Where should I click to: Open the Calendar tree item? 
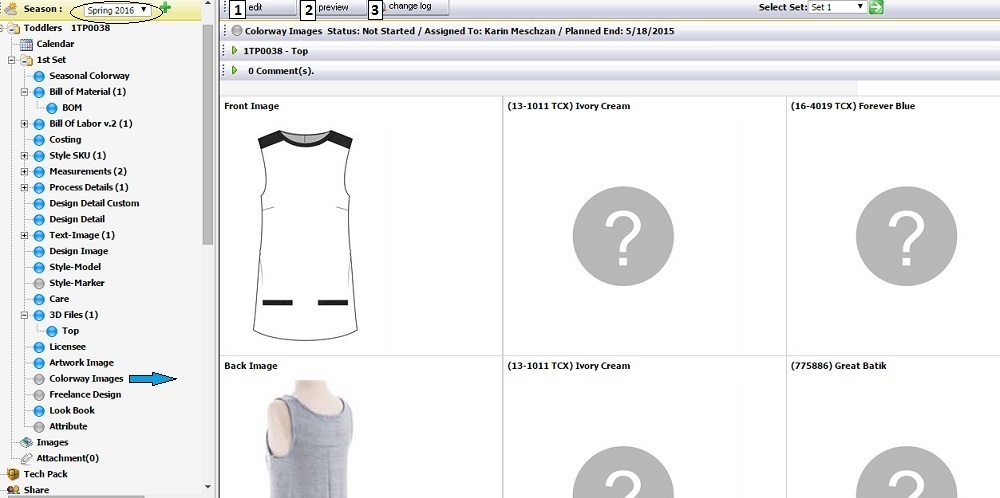tap(55, 44)
